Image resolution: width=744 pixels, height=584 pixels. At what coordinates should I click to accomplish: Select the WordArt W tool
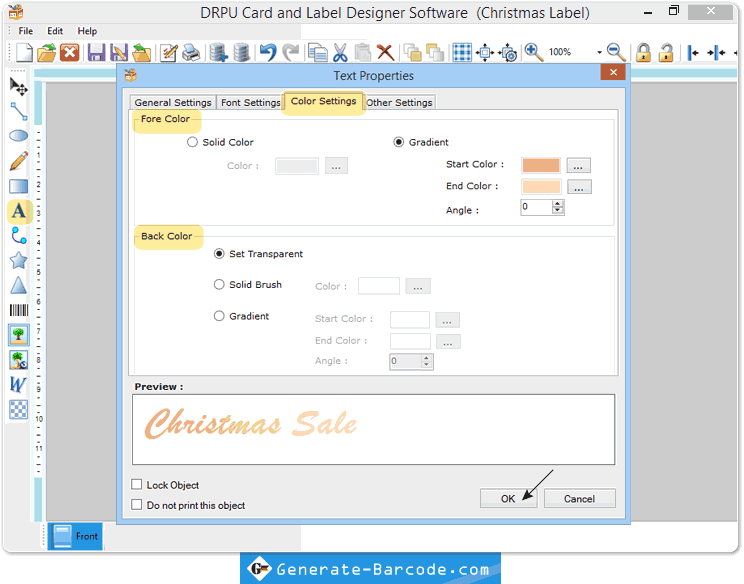[x=18, y=384]
